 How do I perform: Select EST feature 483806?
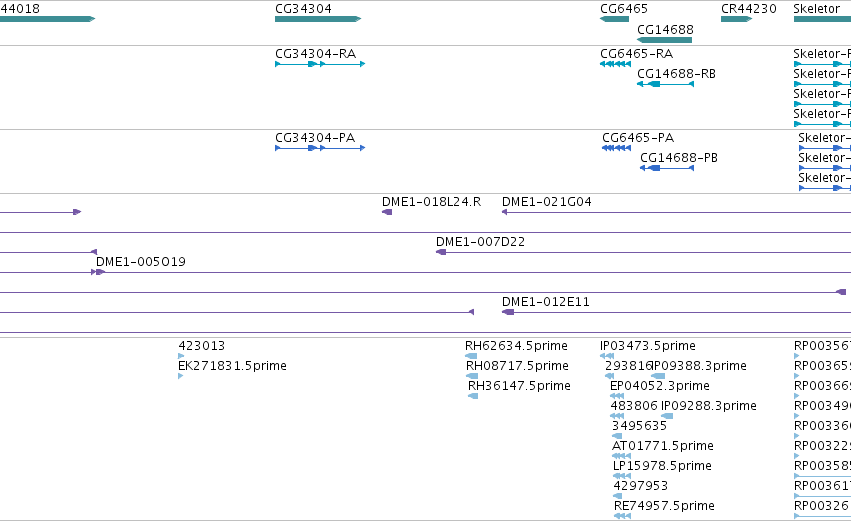[x=617, y=416]
